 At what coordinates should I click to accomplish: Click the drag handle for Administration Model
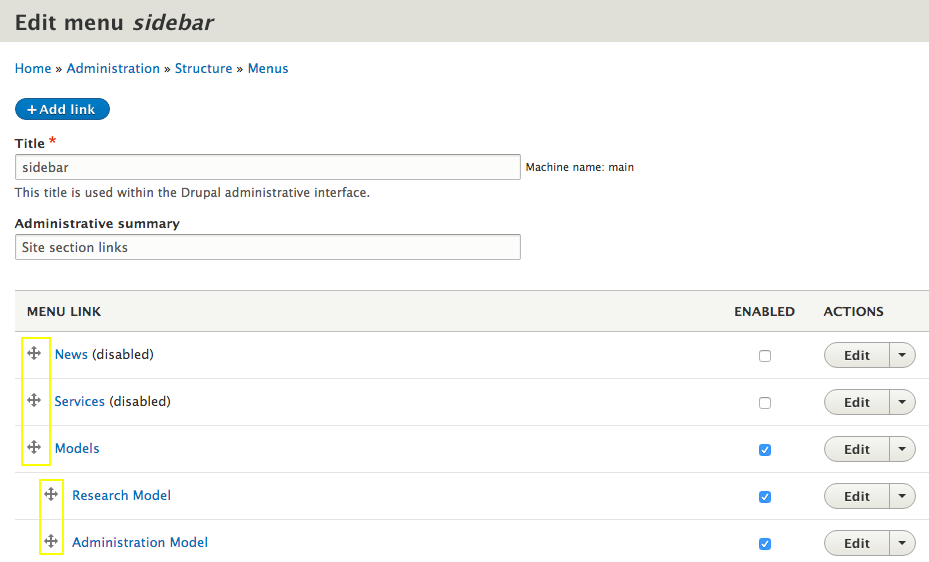coord(51,541)
